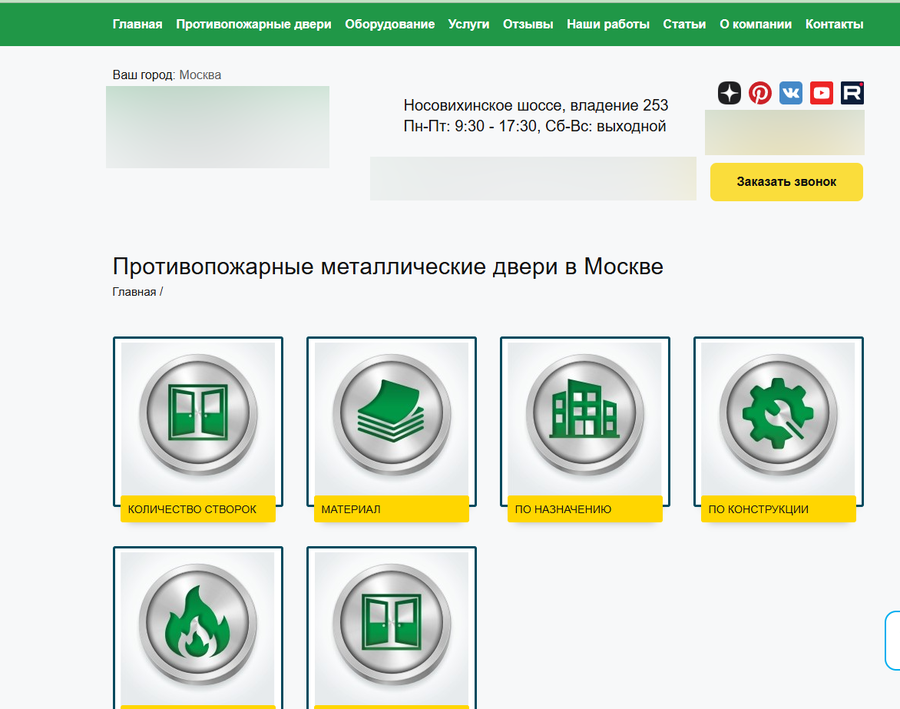The image size is (900, 709).
Task: Click the double door icon above Количество створок
Action: click(x=198, y=414)
